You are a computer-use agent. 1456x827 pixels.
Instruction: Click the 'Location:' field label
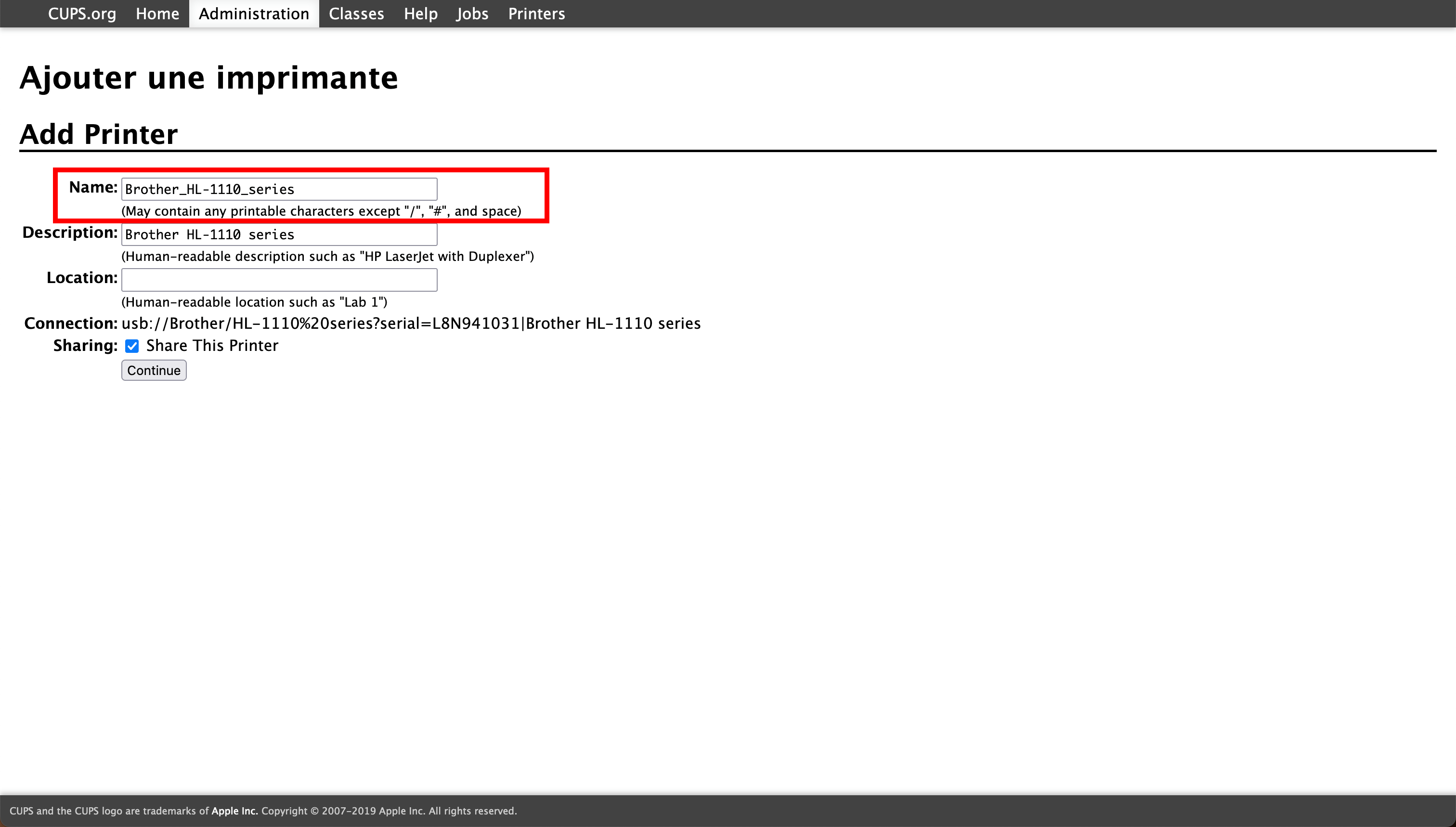[x=82, y=278]
